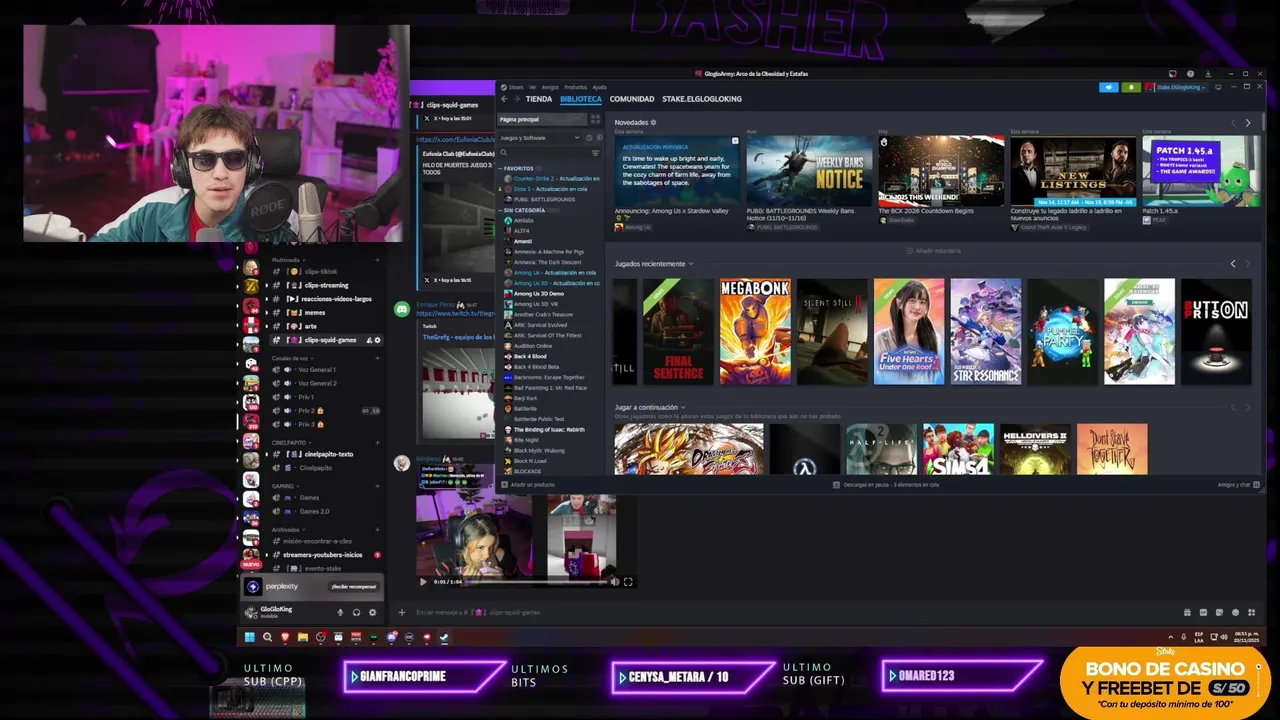Click the blue Steam announcements megaphone button
The width and height of the screenshot is (1280, 720).
1108,87
